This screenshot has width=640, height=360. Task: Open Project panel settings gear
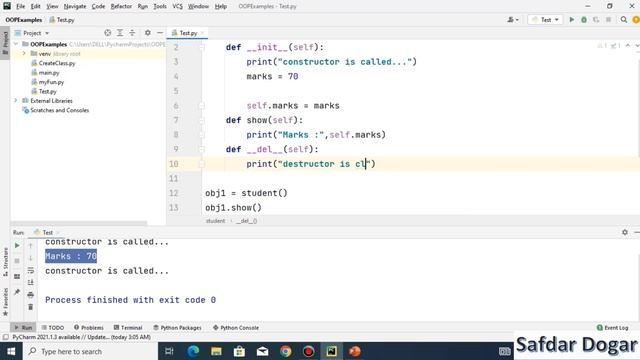tap(147, 33)
